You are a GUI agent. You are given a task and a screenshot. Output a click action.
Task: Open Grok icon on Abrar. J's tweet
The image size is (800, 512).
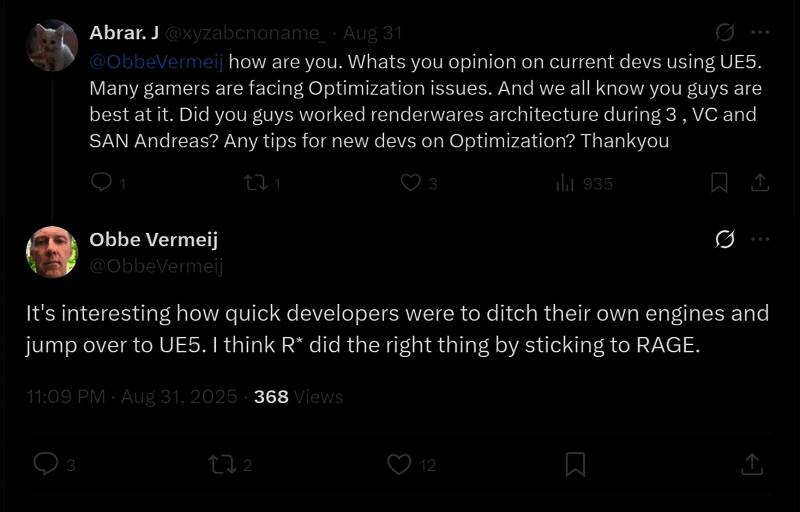[726, 33]
